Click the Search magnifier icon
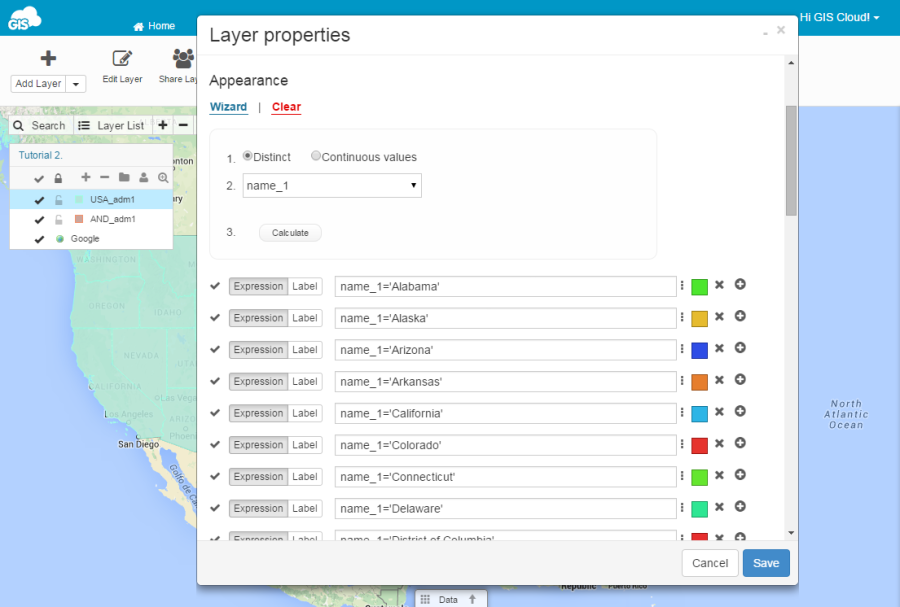This screenshot has height=607, width=900. coord(18,126)
